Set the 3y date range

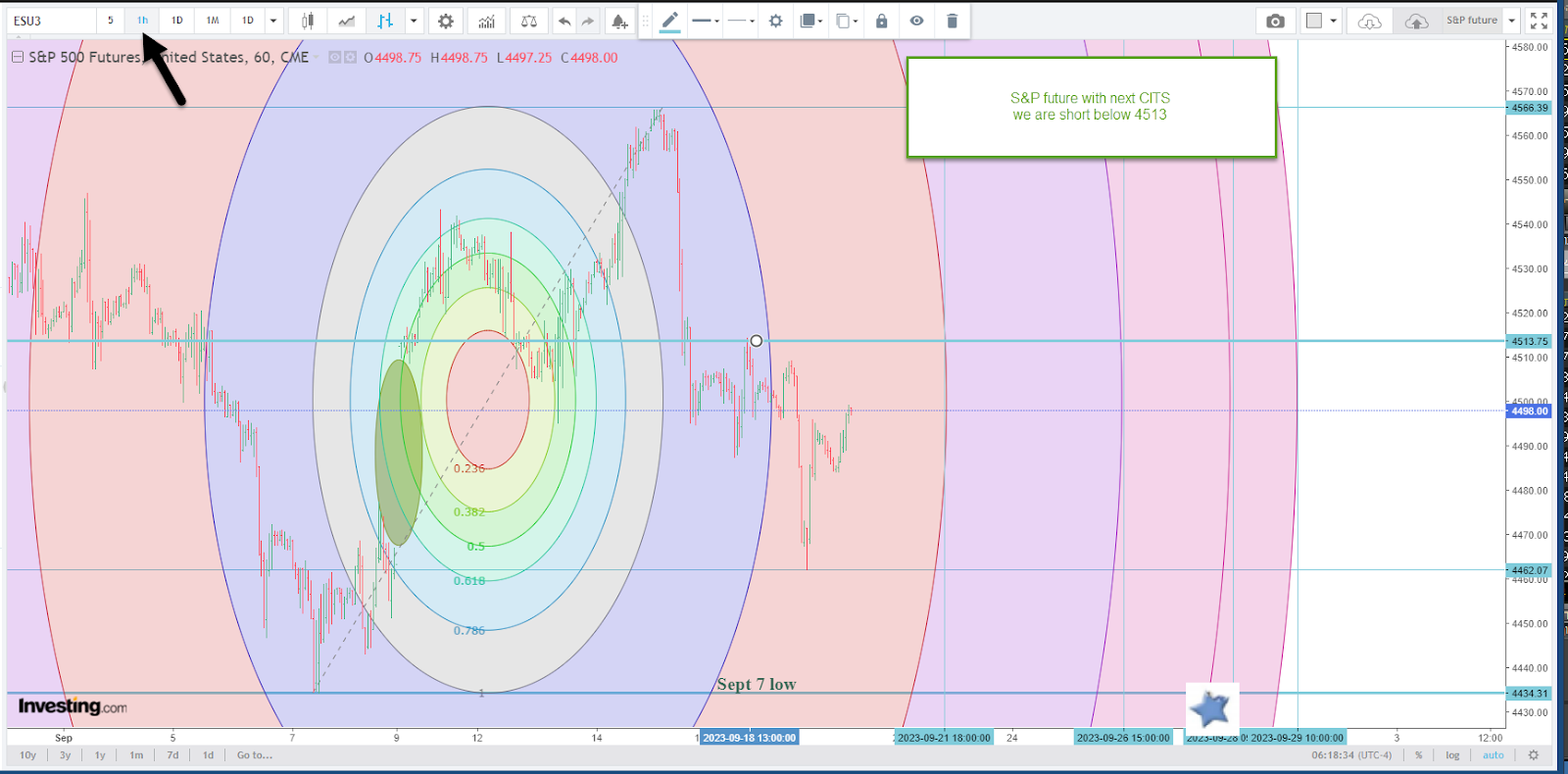[65, 755]
